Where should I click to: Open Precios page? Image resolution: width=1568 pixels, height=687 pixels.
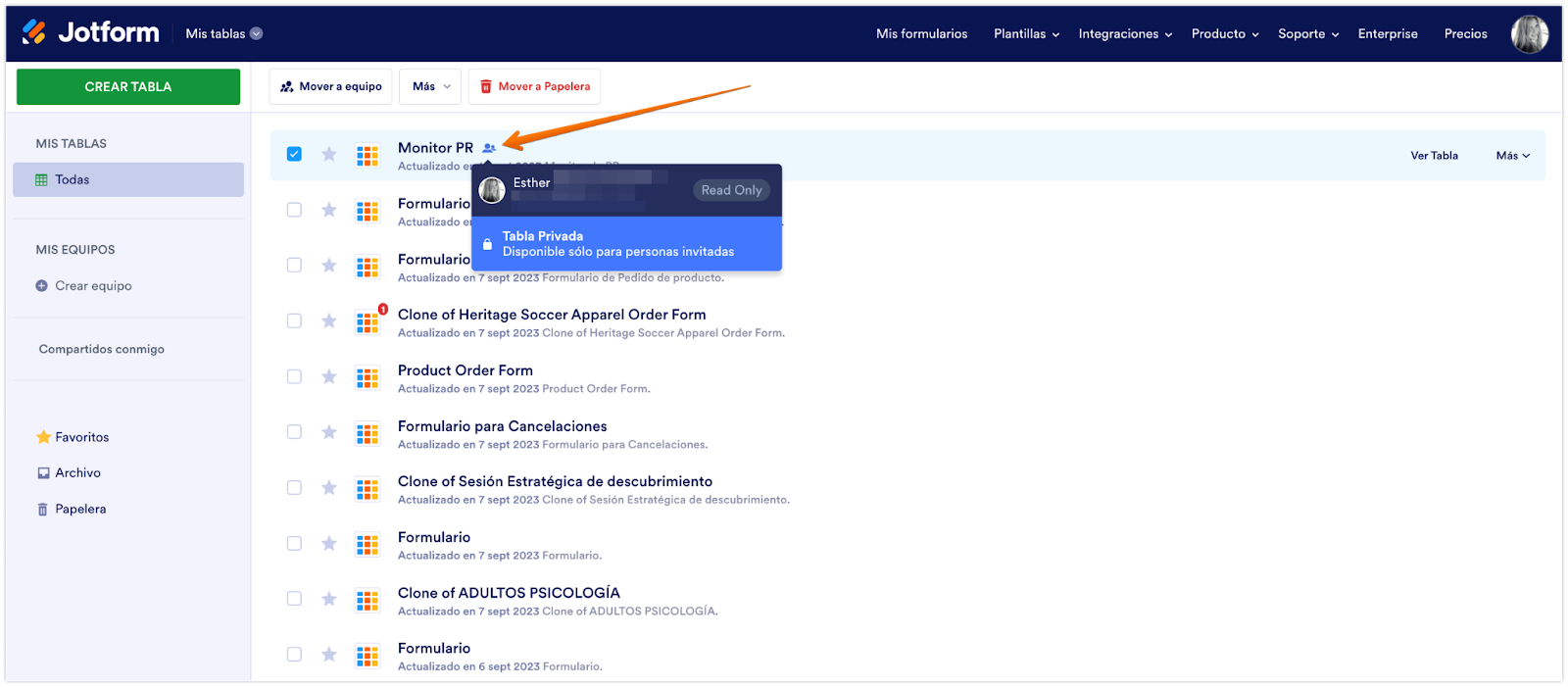click(1465, 33)
